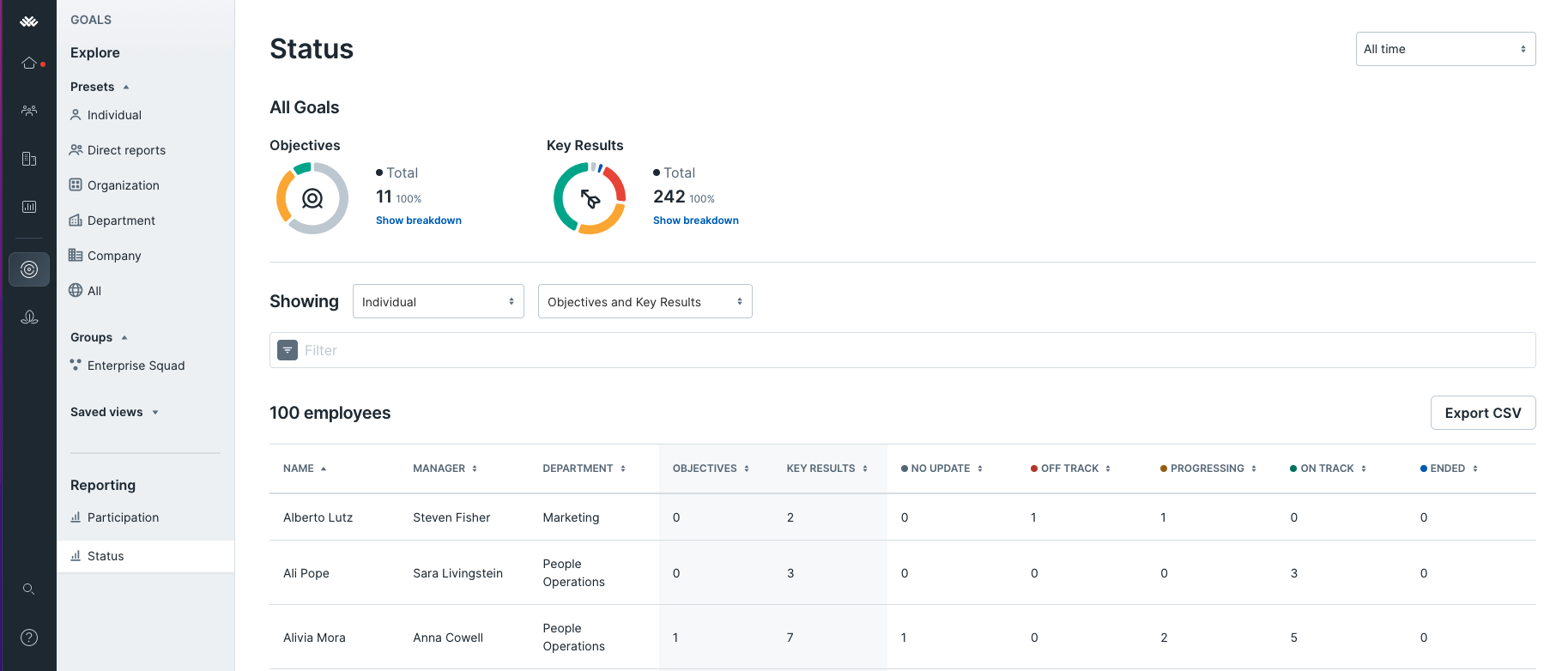Click Alivia Mora name
The height and width of the screenshot is (671, 1568).
point(314,638)
